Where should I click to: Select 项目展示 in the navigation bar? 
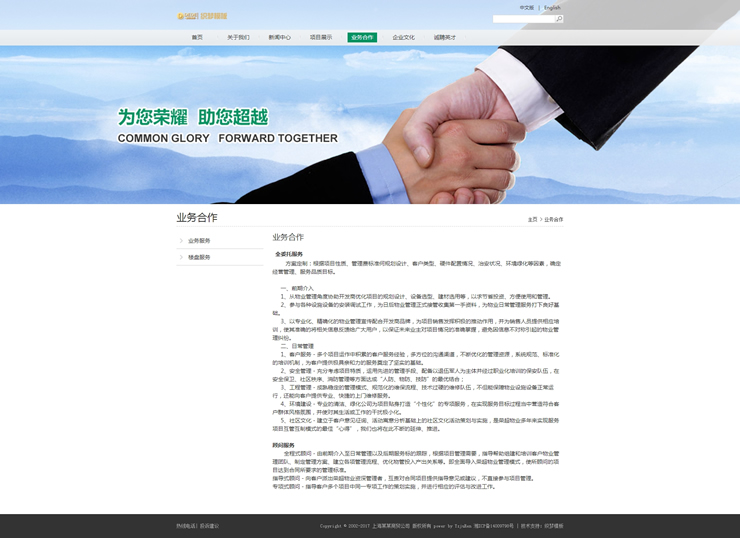321,37
